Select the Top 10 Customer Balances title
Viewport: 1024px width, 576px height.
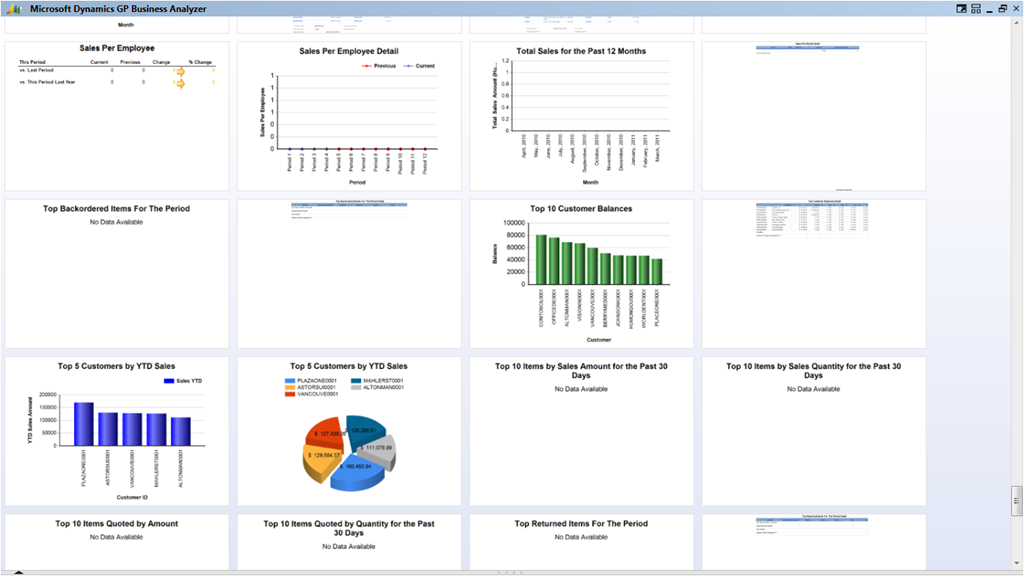point(581,209)
